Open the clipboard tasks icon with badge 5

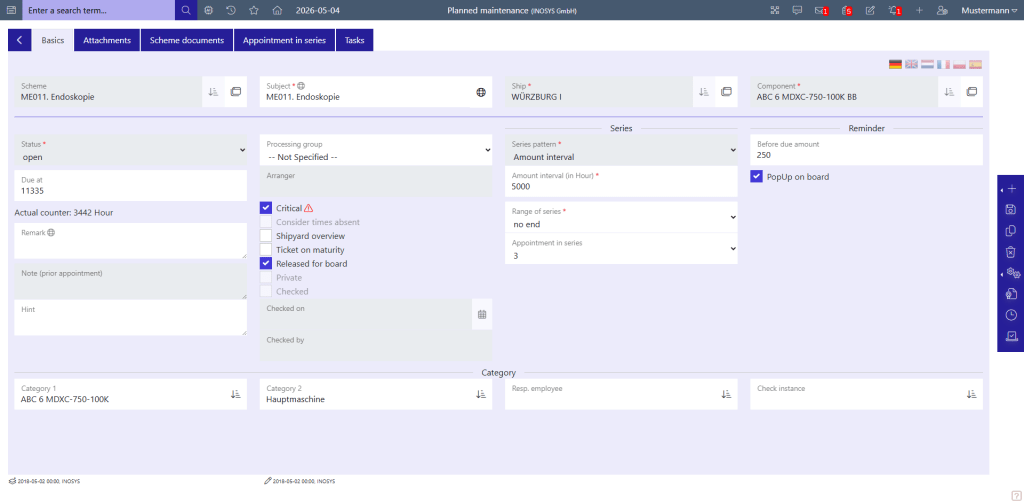[846, 10]
